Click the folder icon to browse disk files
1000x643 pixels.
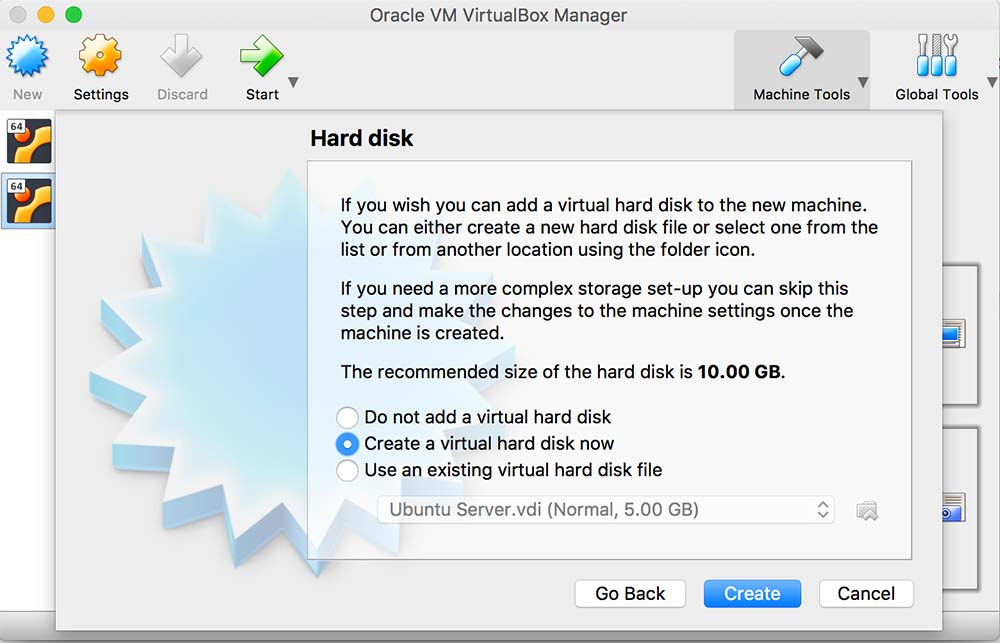pos(867,511)
